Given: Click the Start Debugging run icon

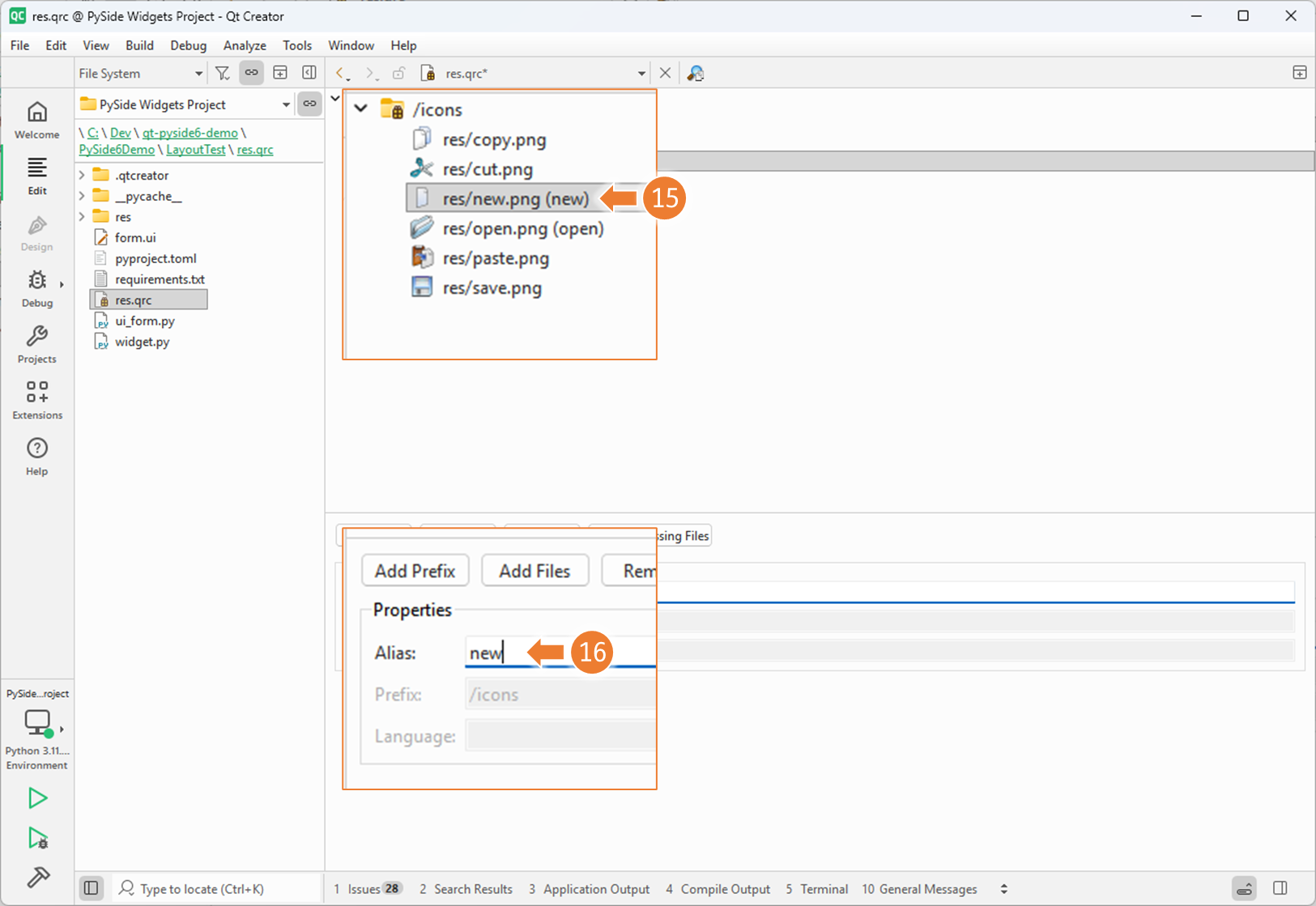Looking at the screenshot, I should click(37, 837).
